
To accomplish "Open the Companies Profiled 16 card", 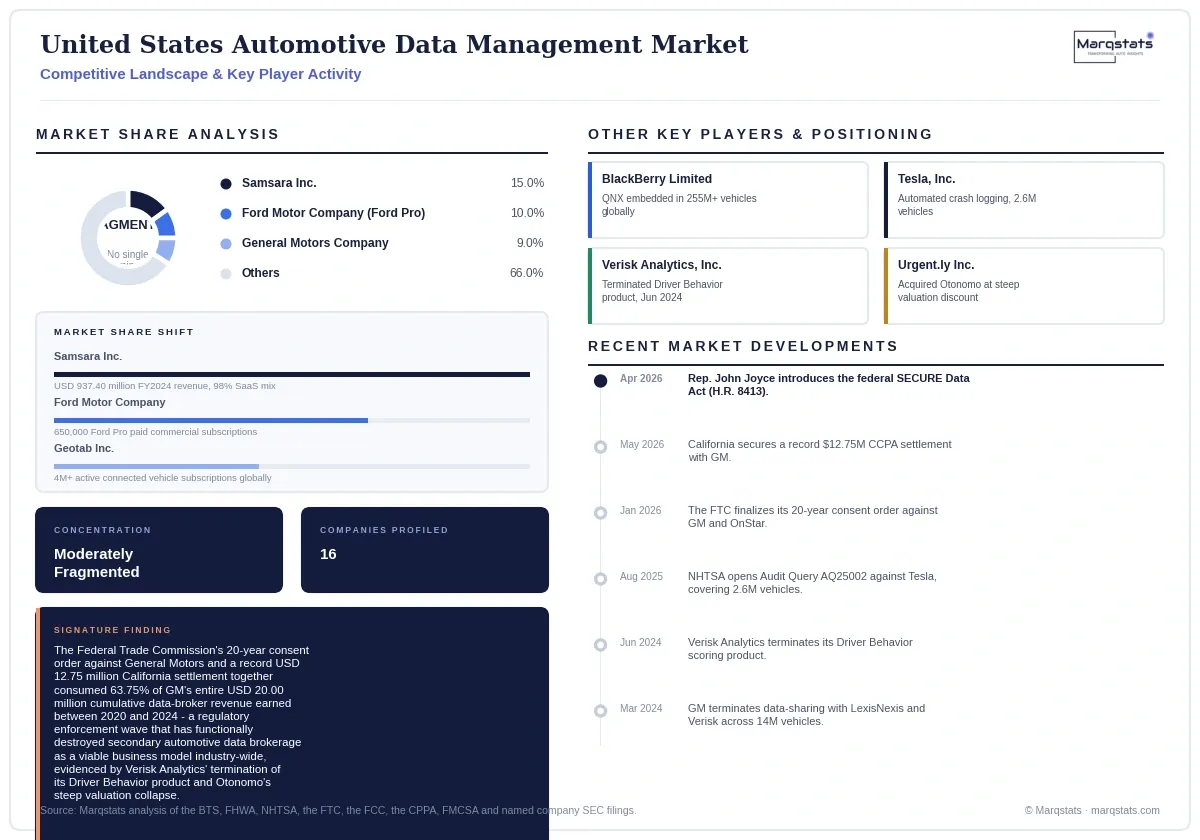I will coord(425,550).
